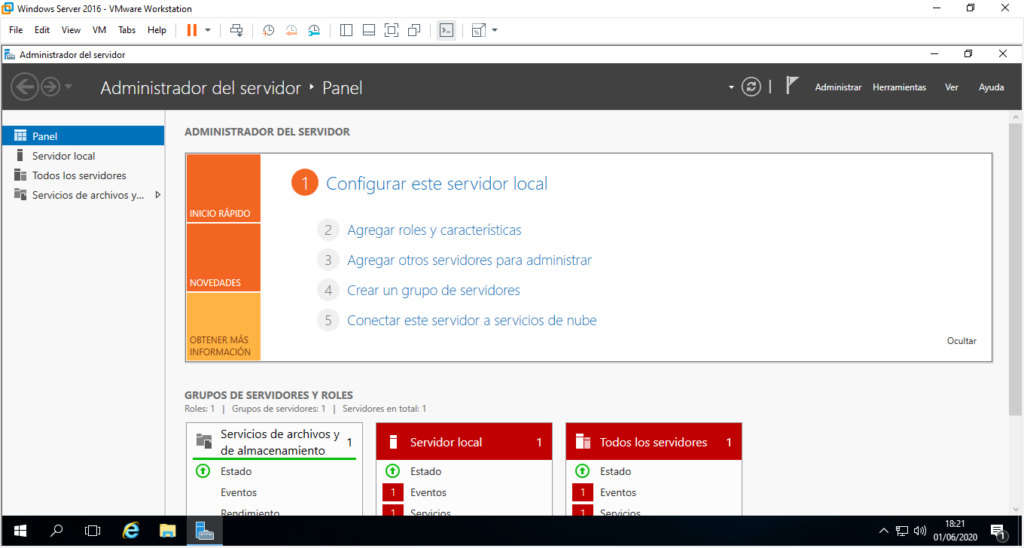
Task: Click the red Todos los servidores tile header
Action: [x=653, y=442]
